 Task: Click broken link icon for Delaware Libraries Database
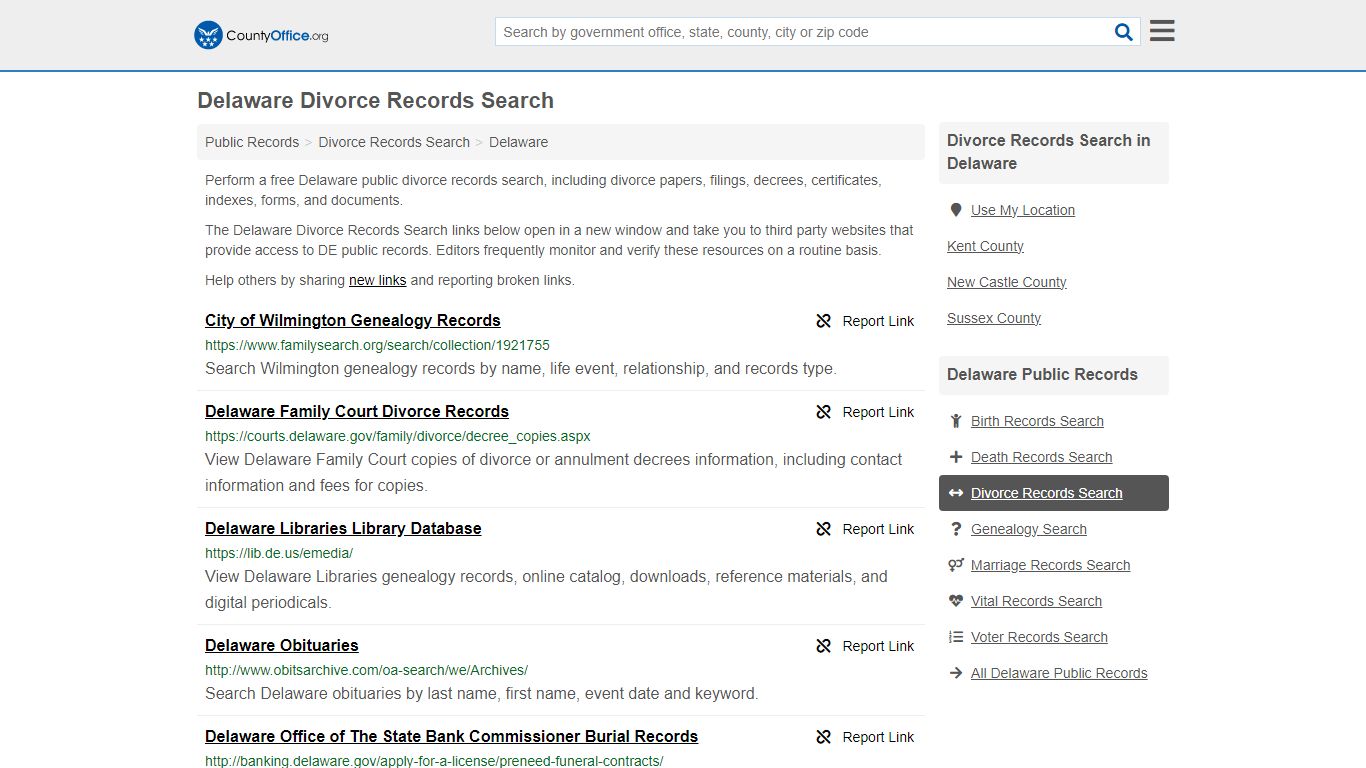[x=824, y=529]
